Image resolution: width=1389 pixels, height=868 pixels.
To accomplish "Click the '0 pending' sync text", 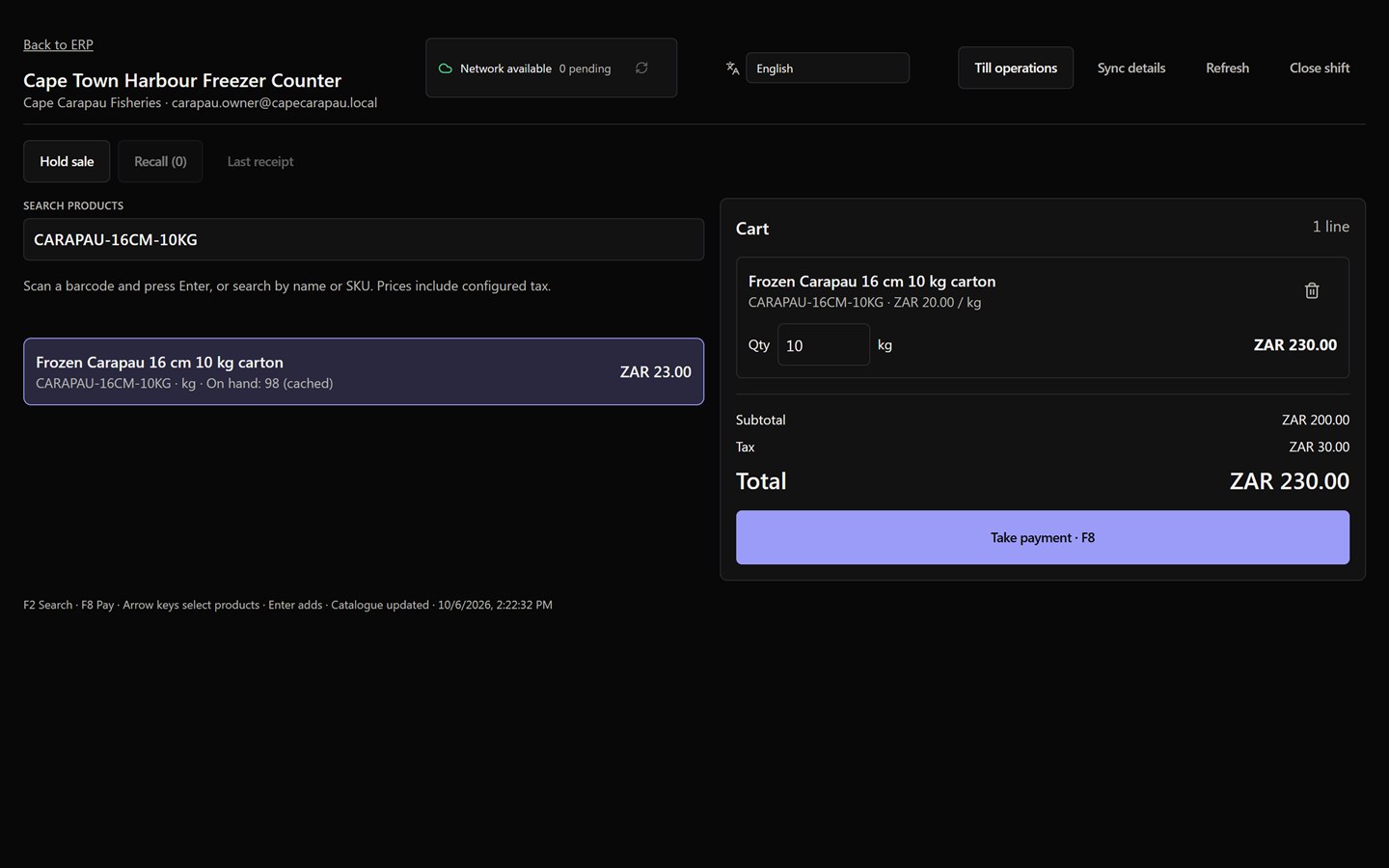I will [x=585, y=69].
